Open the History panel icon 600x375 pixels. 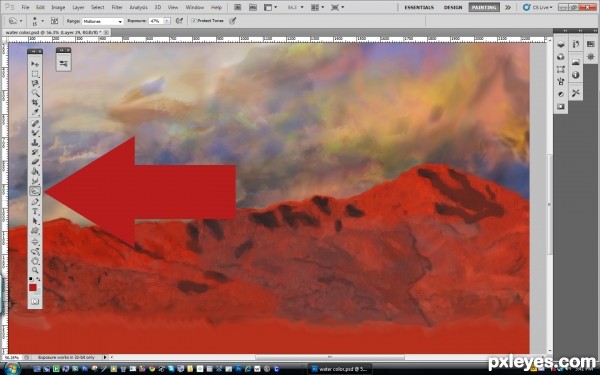click(576, 44)
